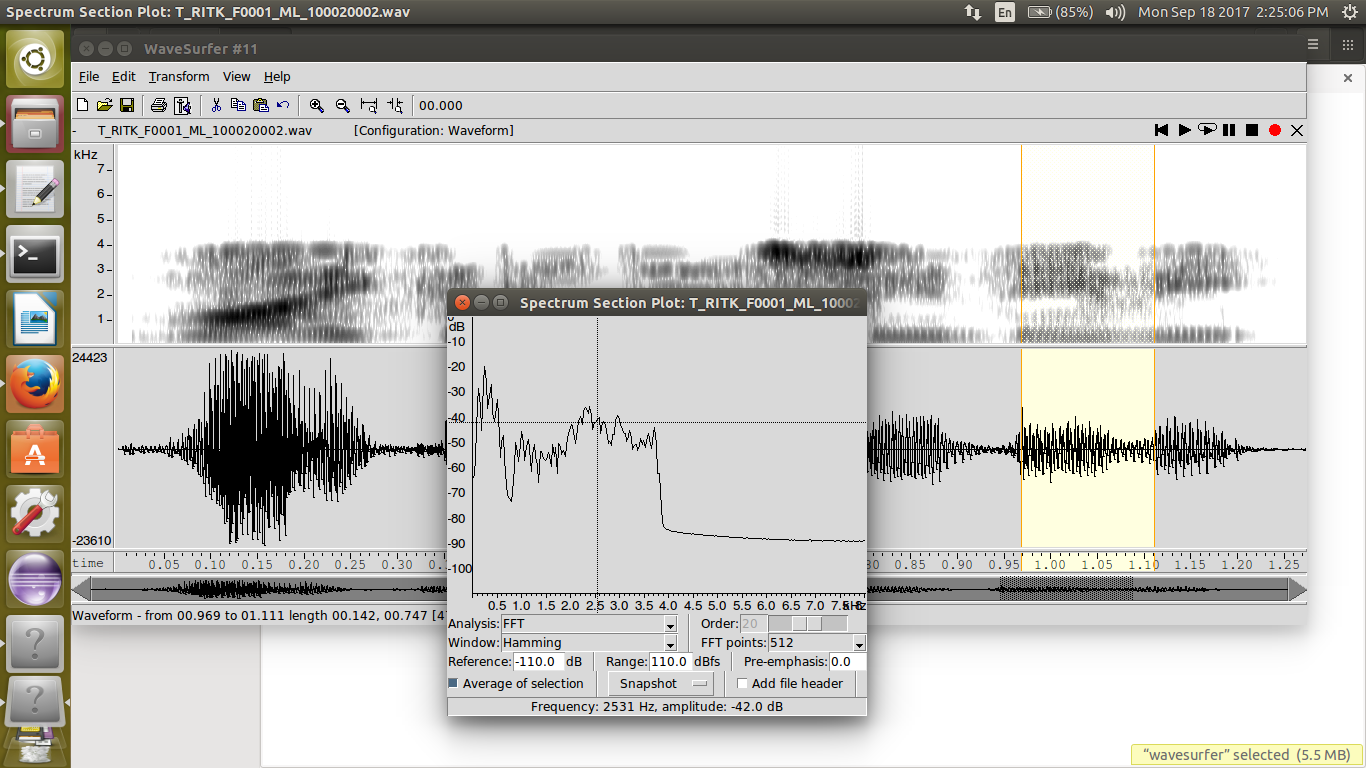
Task: Zoom in with the magnifier plus icon
Action: (x=317, y=105)
